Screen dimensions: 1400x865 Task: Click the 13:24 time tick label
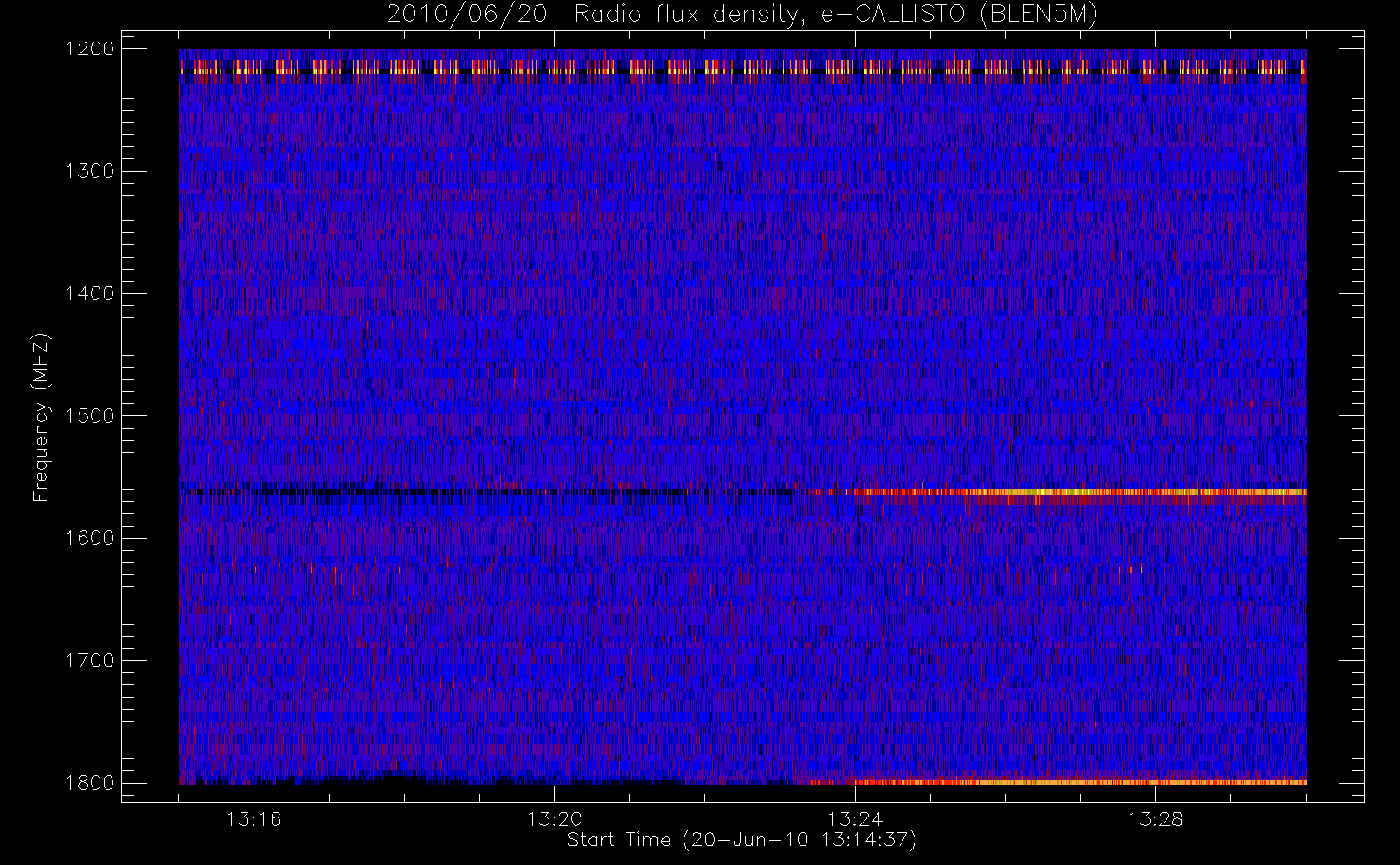(x=855, y=819)
